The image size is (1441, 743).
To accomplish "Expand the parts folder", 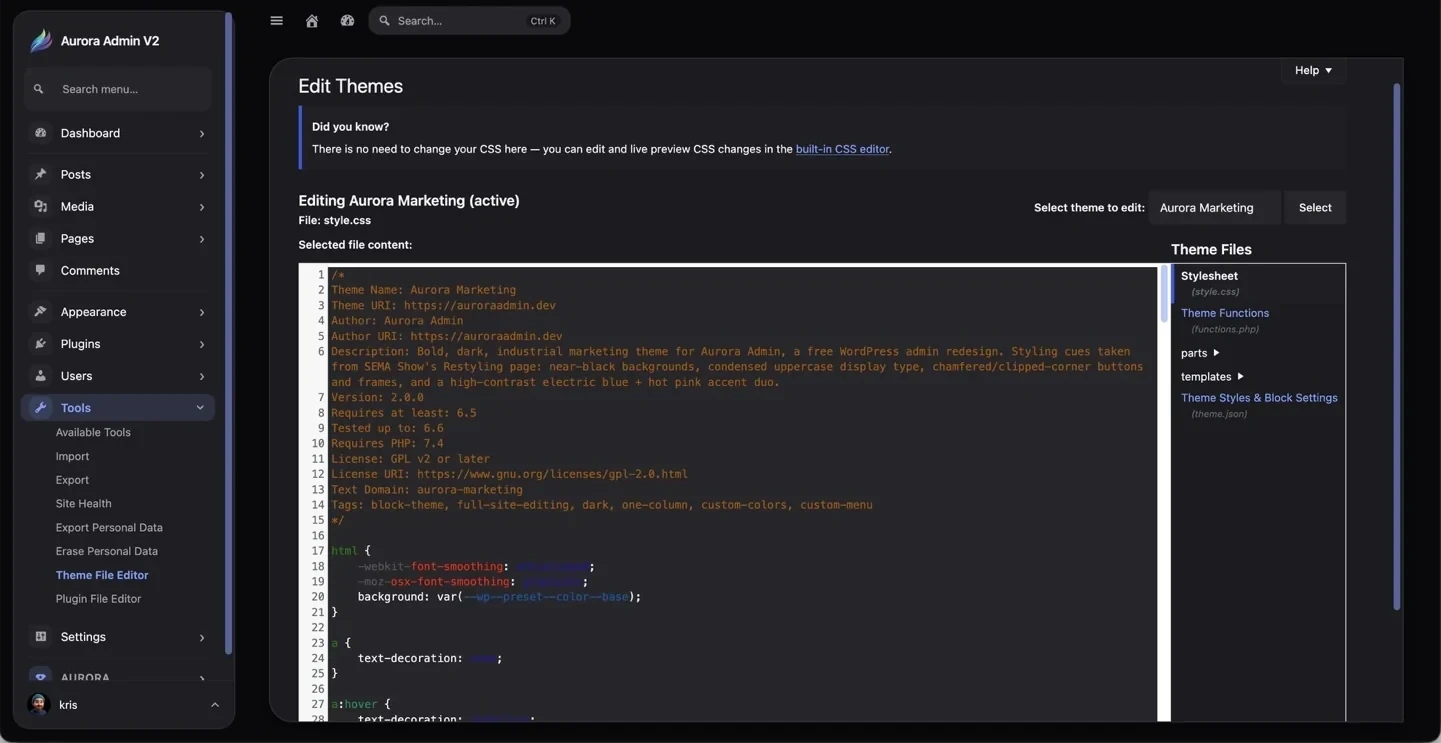I will tap(1200, 353).
